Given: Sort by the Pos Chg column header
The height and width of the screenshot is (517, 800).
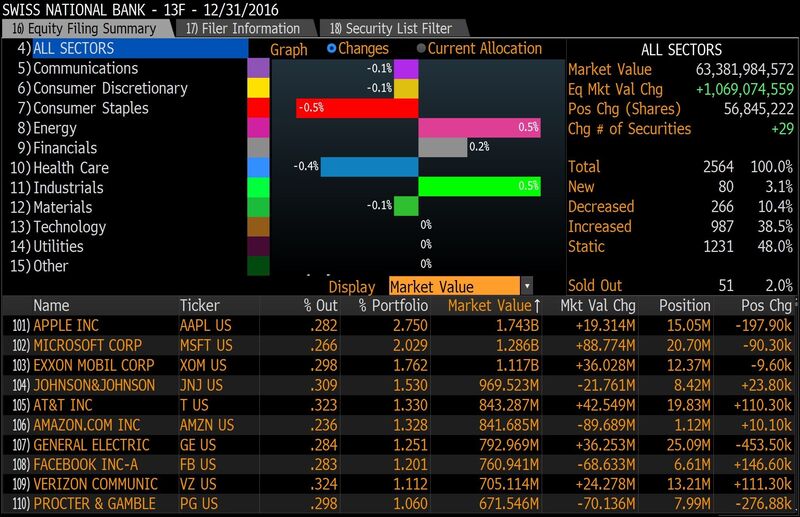Looking at the screenshot, I should pos(766,306).
